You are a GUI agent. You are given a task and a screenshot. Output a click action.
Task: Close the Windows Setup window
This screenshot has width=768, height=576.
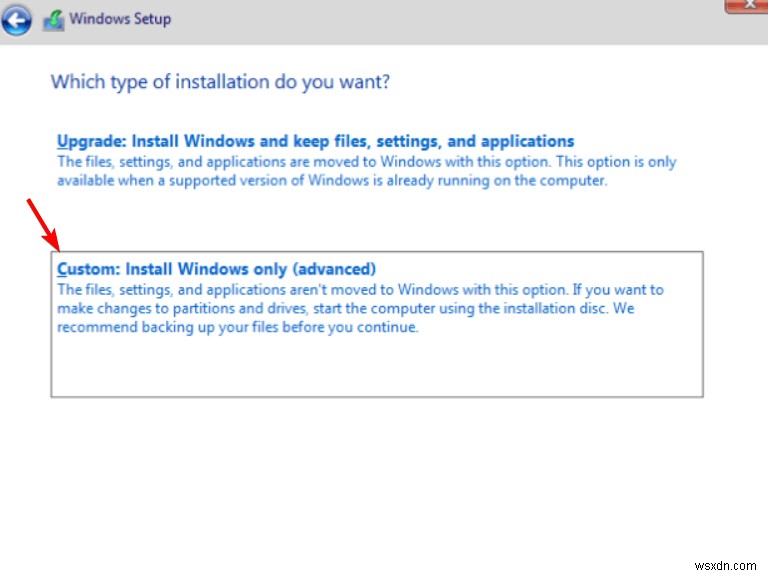click(x=748, y=5)
